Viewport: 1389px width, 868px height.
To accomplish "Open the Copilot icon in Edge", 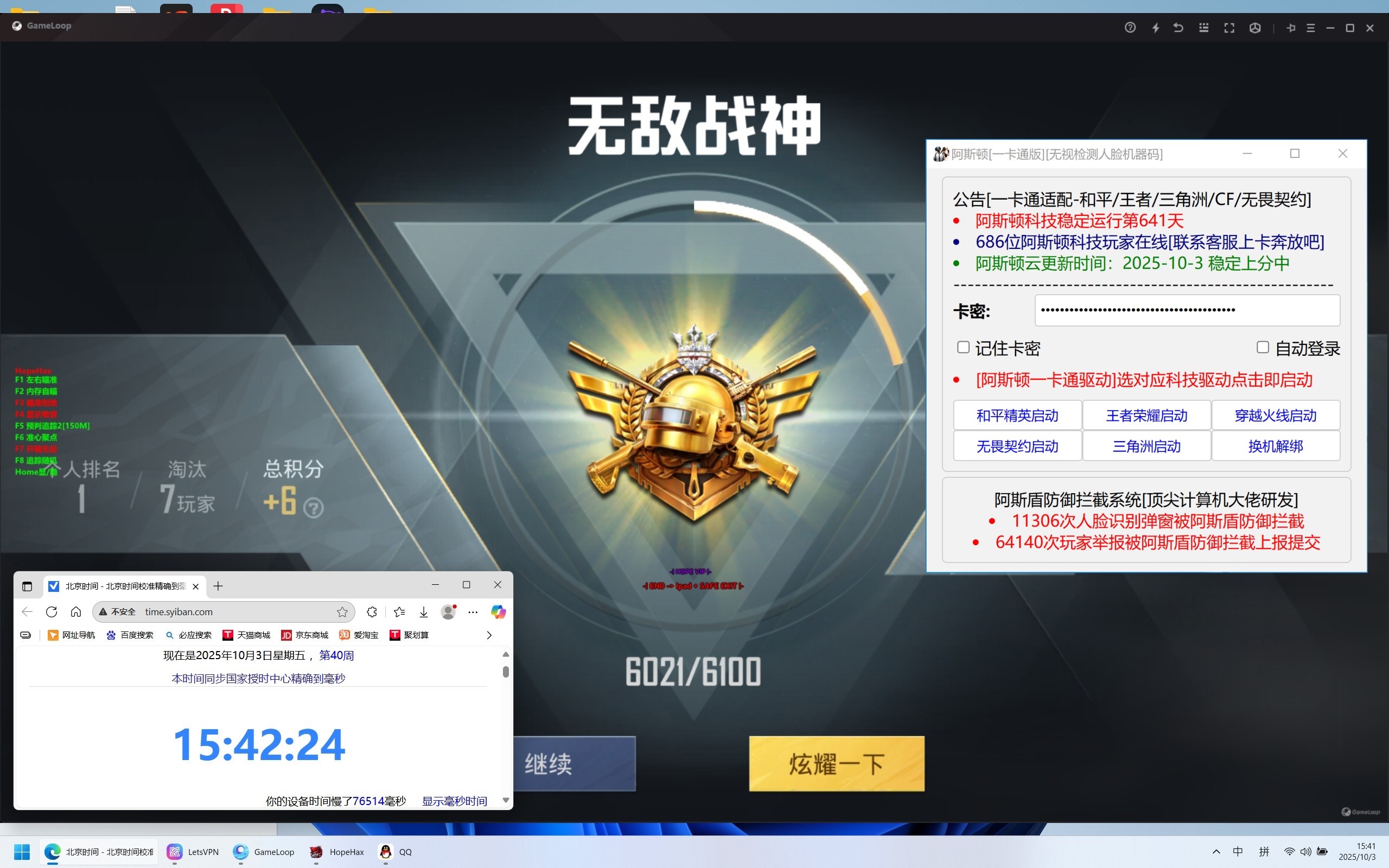I will (x=498, y=612).
